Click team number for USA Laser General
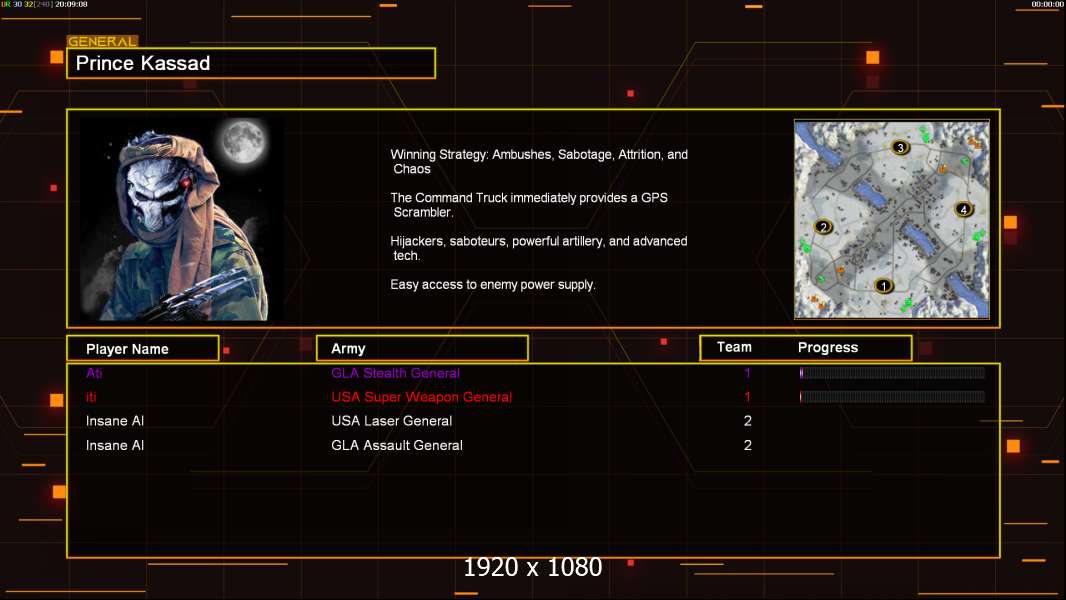 748,421
